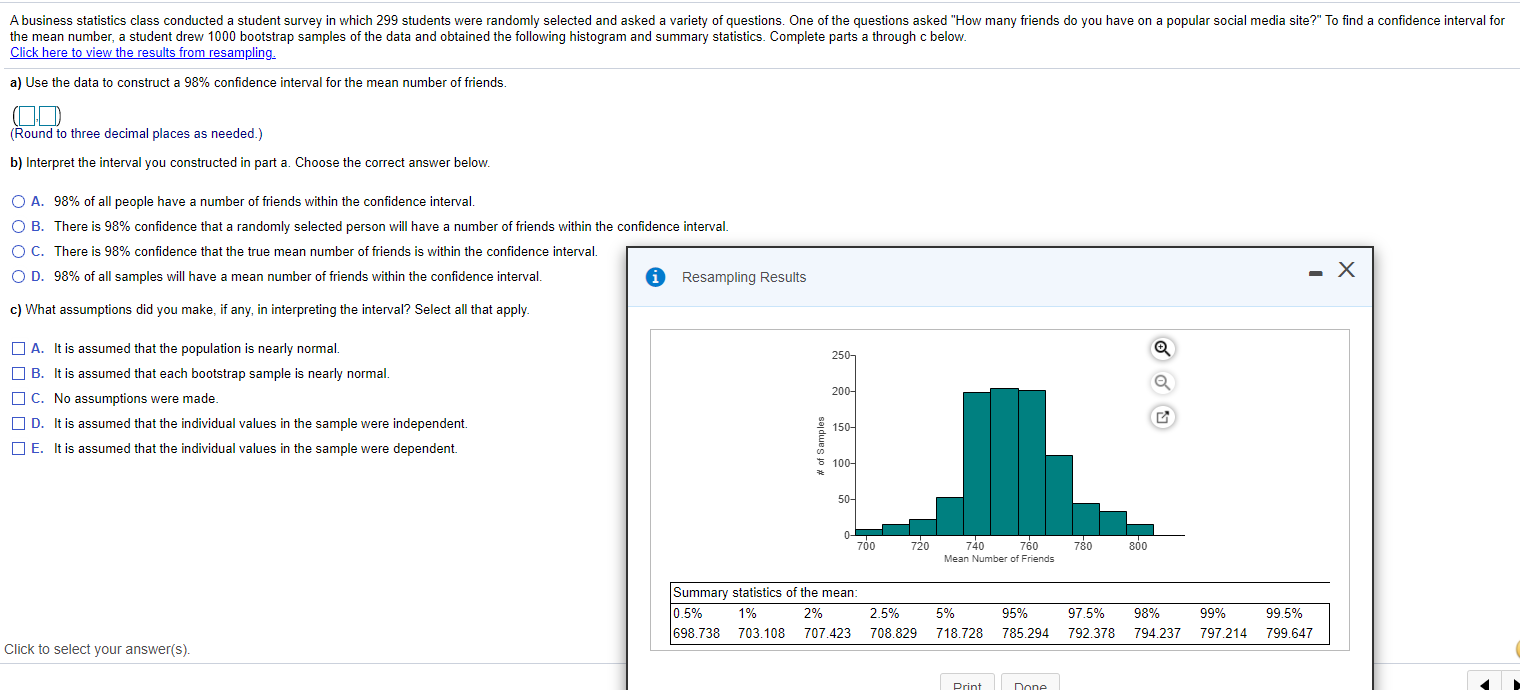Close the Resampling Results dialog
Image resolution: width=1520 pixels, height=690 pixels.
[x=1347, y=269]
